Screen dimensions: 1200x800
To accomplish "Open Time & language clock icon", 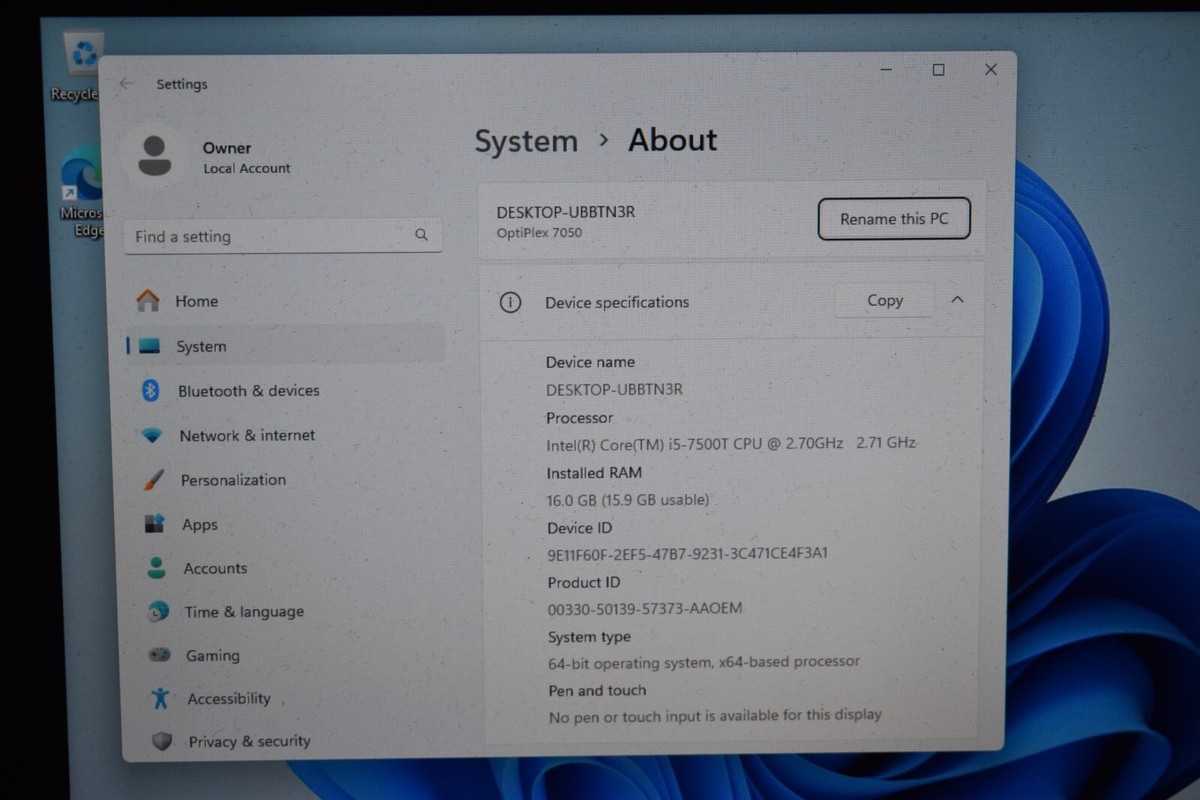I will pos(158,612).
